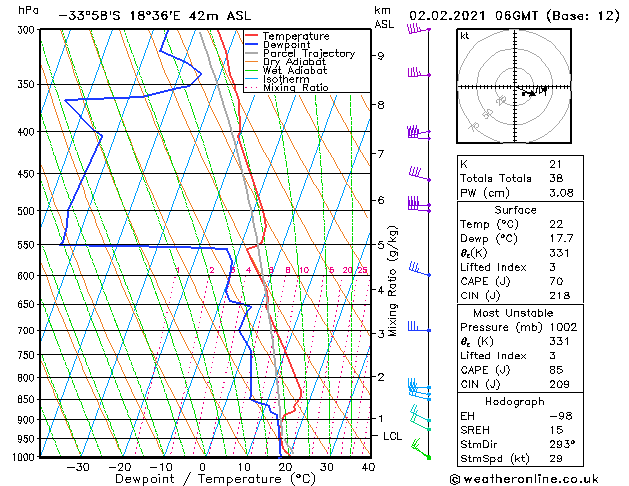Click the 'Isotherm' legend entry
The height and width of the screenshot is (486, 629).
click(x=286, y=79)
